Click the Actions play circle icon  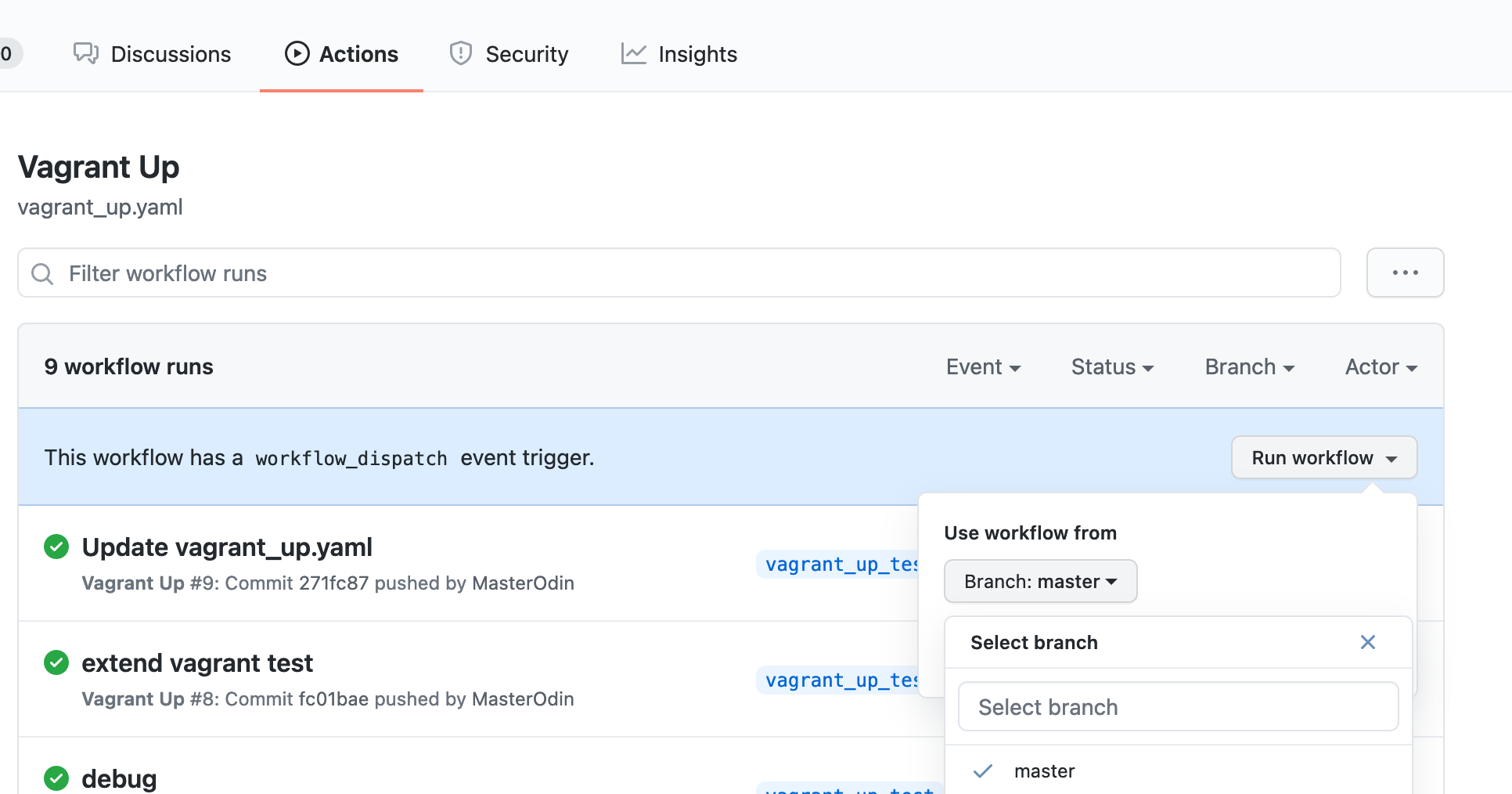[297, 53]
